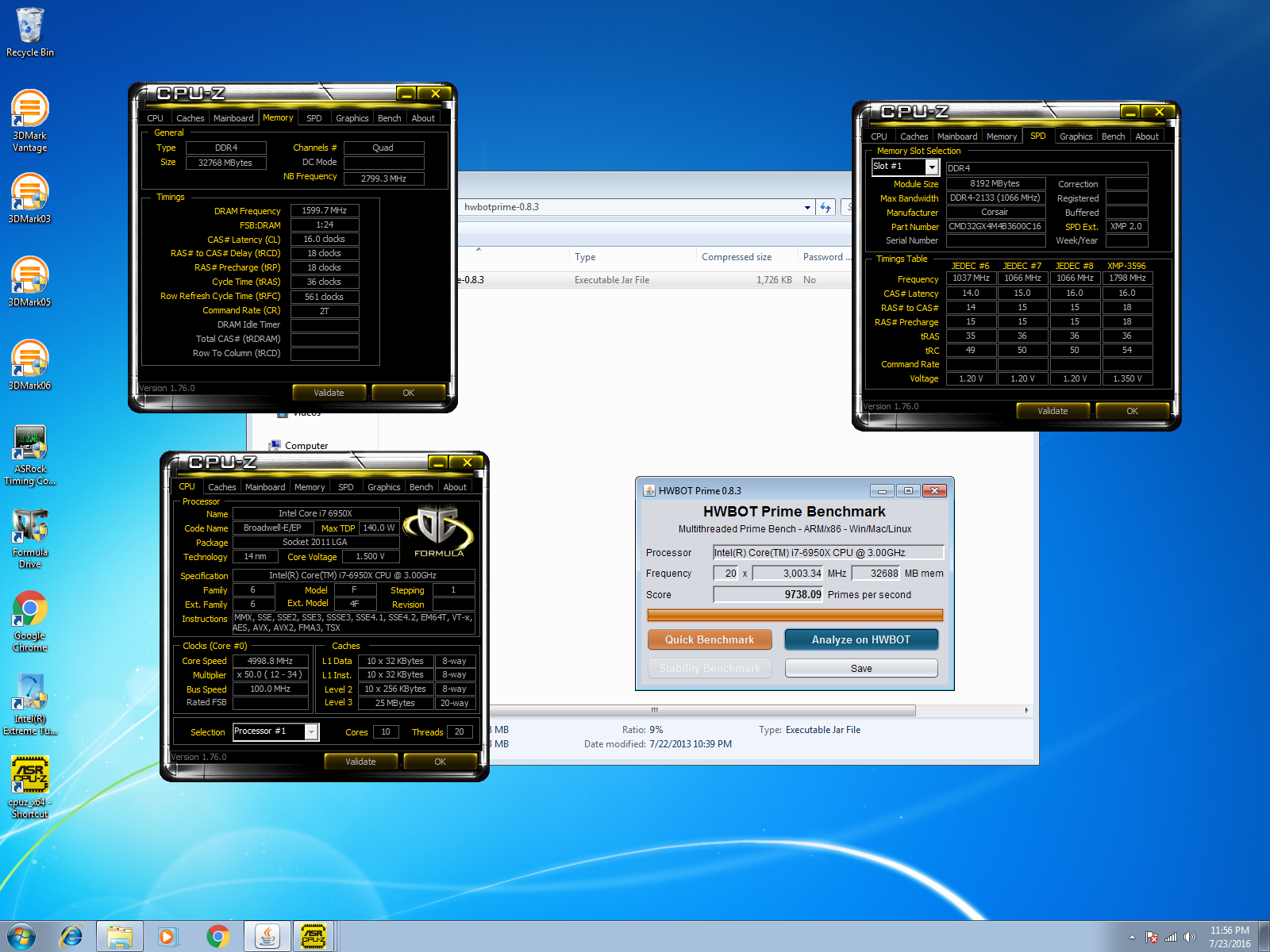Click OK in CPU tab window

click(440, 762)
